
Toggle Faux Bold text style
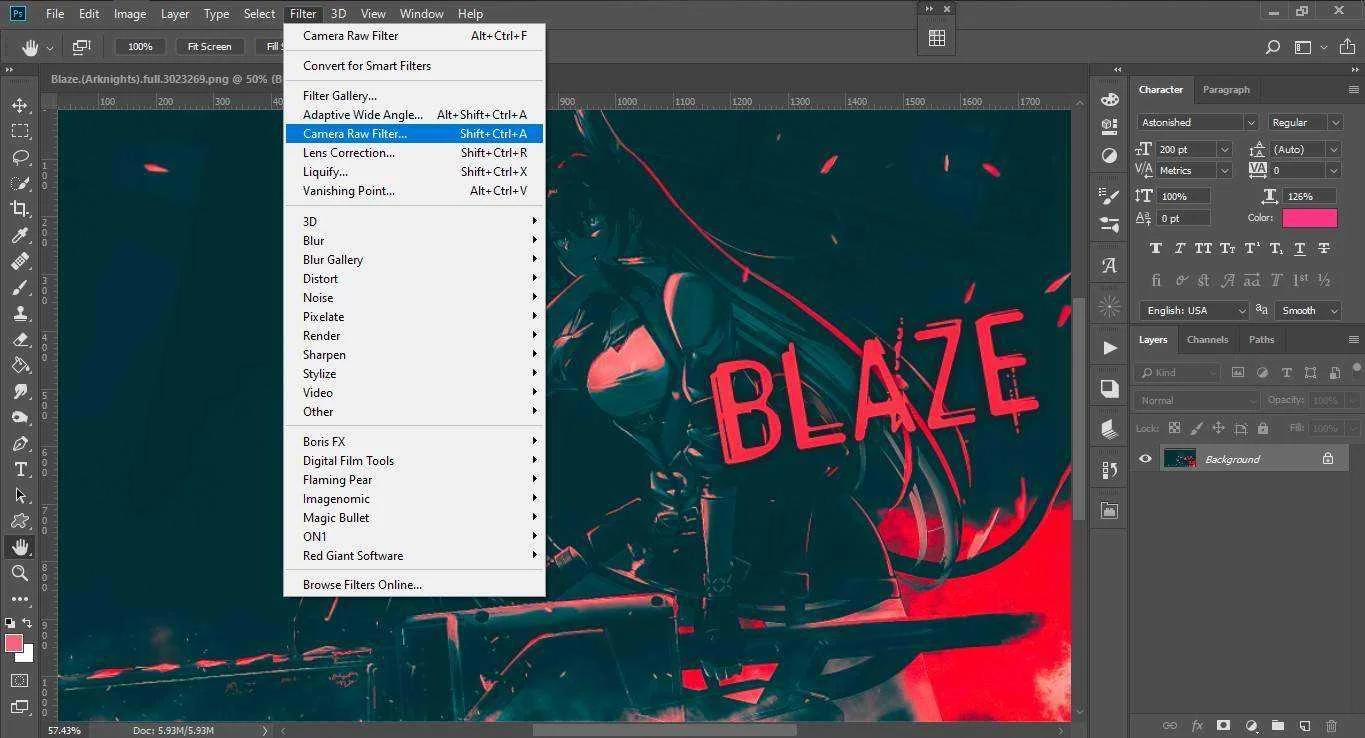tap(1156, 249)
